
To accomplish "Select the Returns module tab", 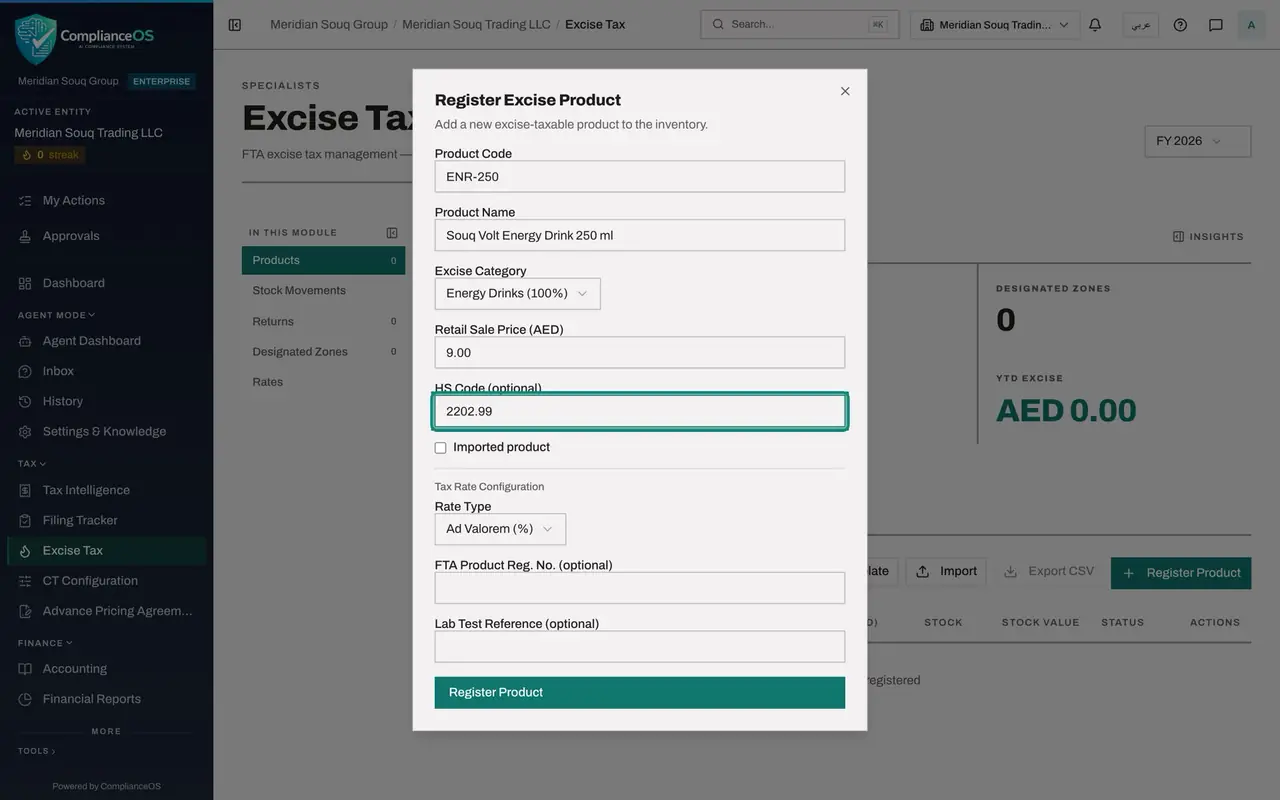I will click(x=323, y=322).
